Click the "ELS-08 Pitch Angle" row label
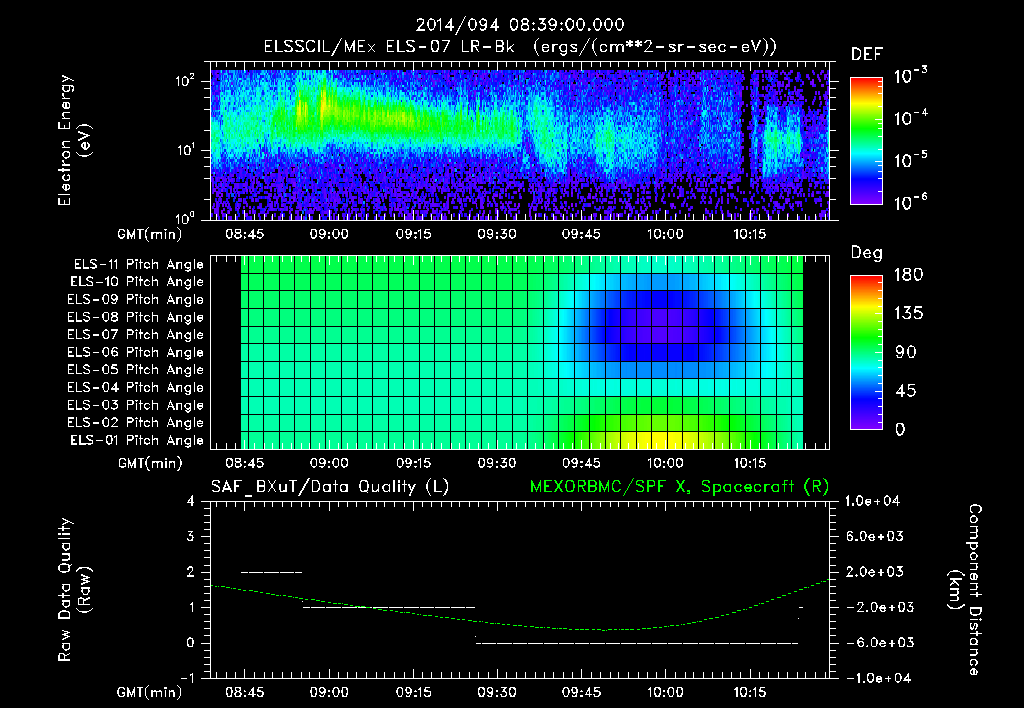The height and width of the screenshot is (708, 1024). 136,317
